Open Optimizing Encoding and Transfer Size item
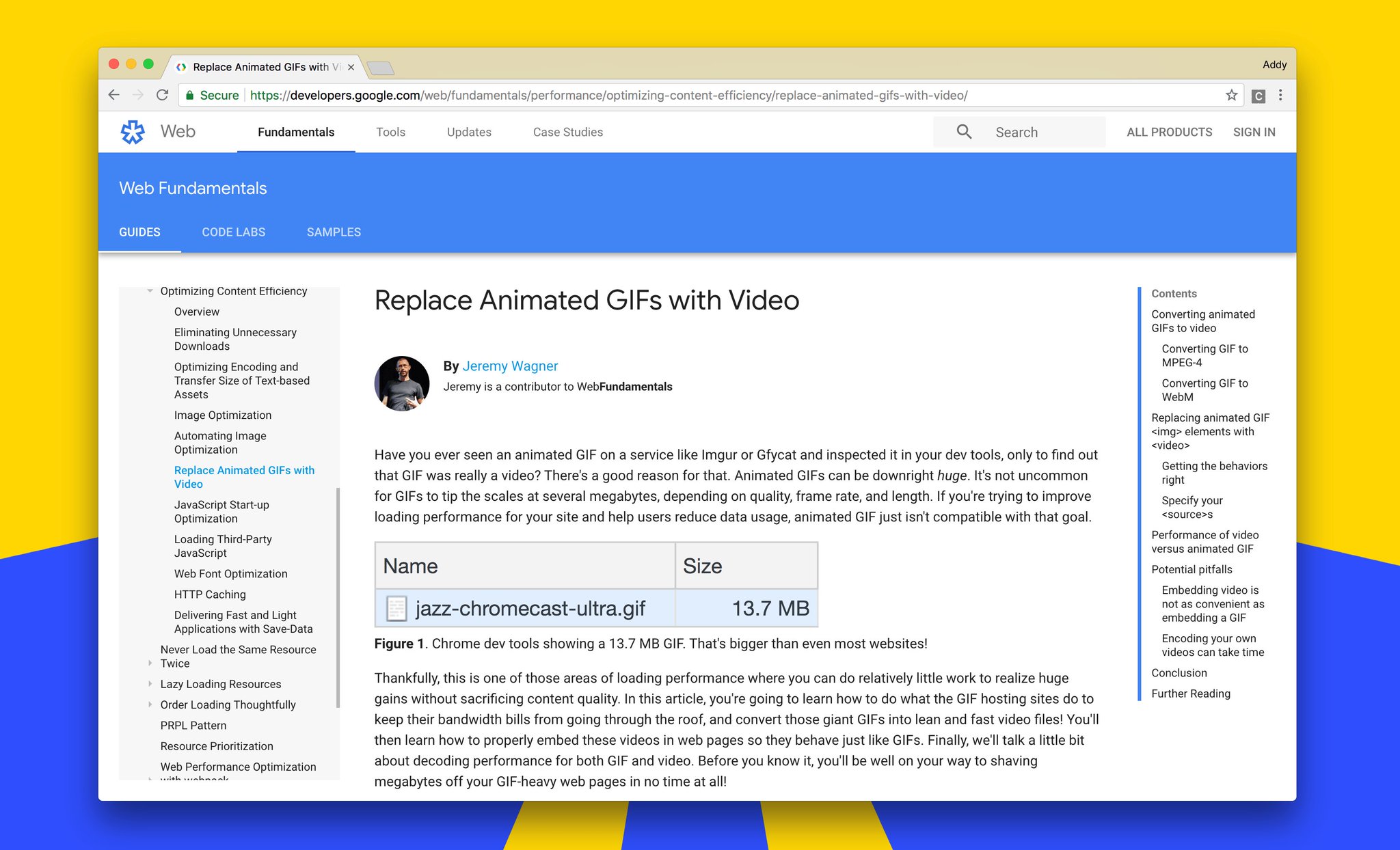Viewport: 1400px width, 850px height. point(242,381)
